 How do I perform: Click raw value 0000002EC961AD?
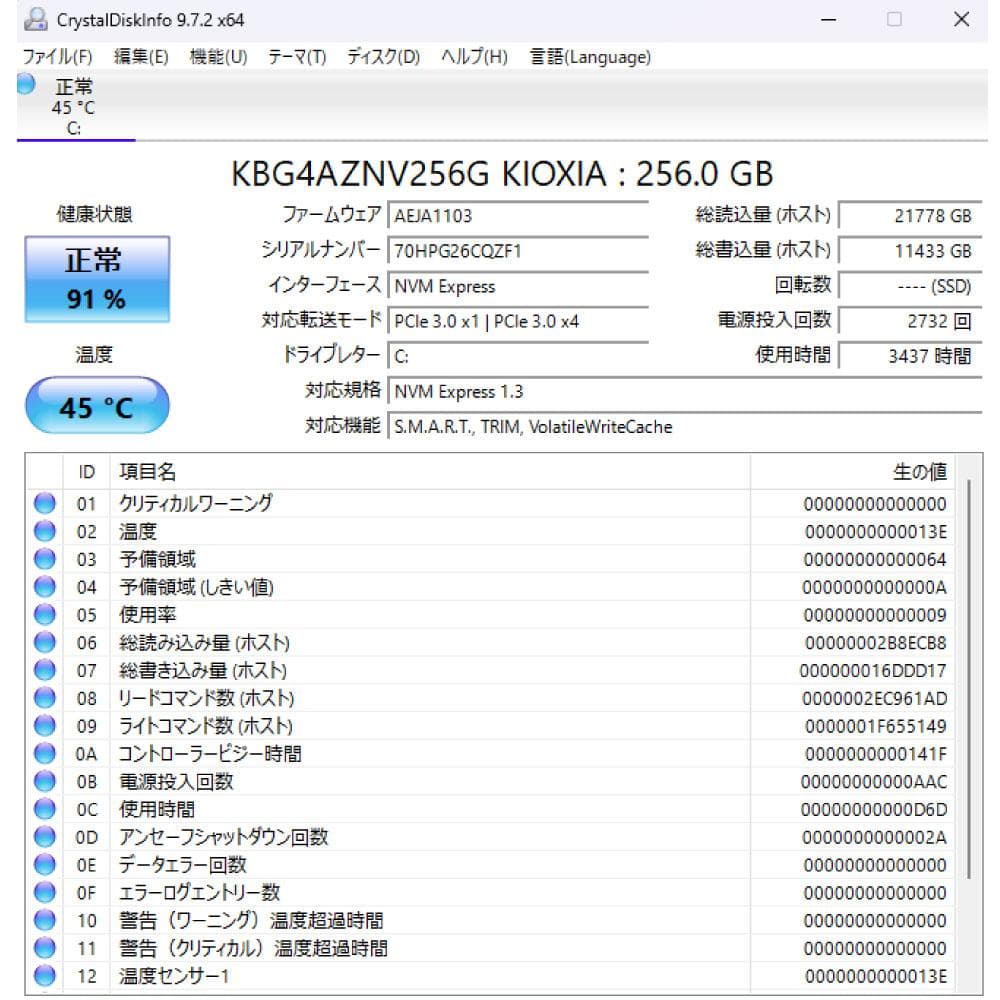pos(874,698)
